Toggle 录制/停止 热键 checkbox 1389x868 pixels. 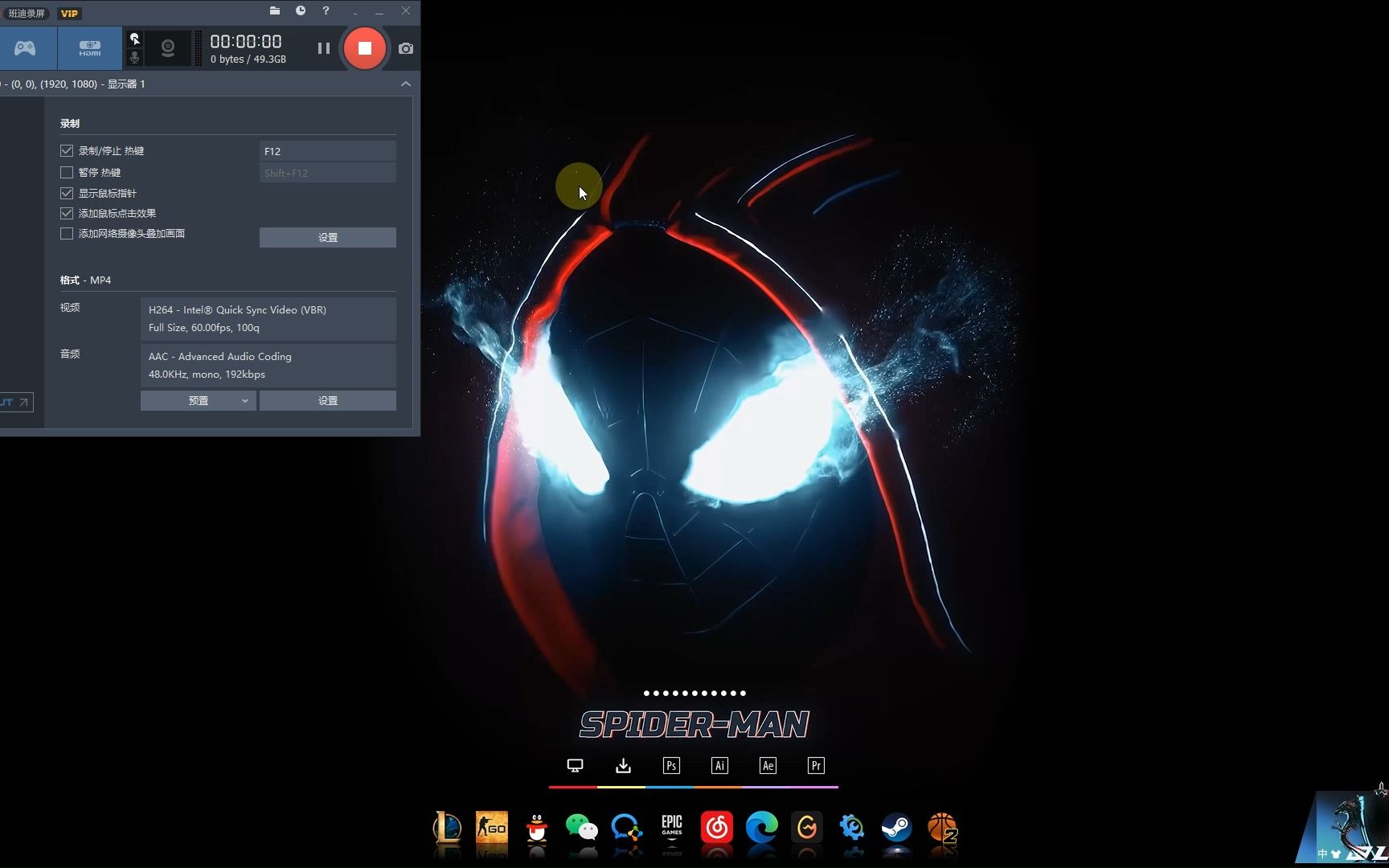[67, 150]
